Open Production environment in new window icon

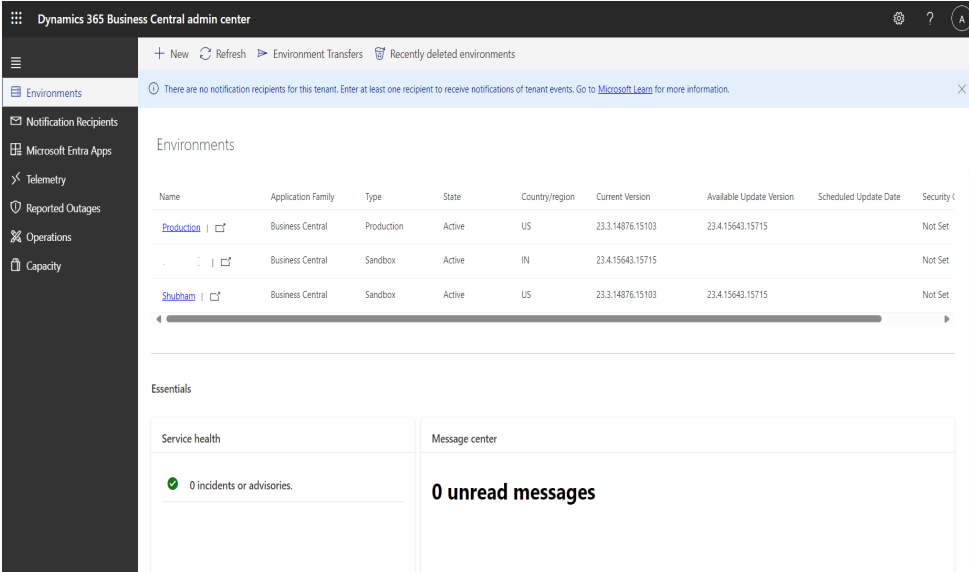[x=220, y=227]
